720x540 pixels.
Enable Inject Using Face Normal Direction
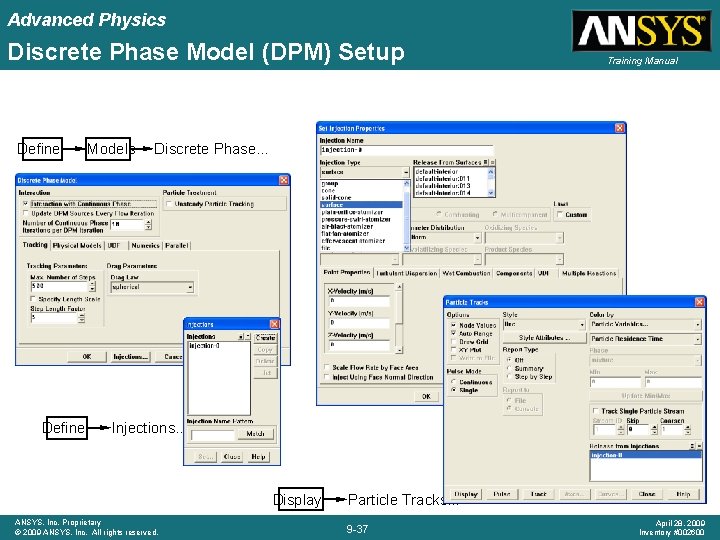327,377
